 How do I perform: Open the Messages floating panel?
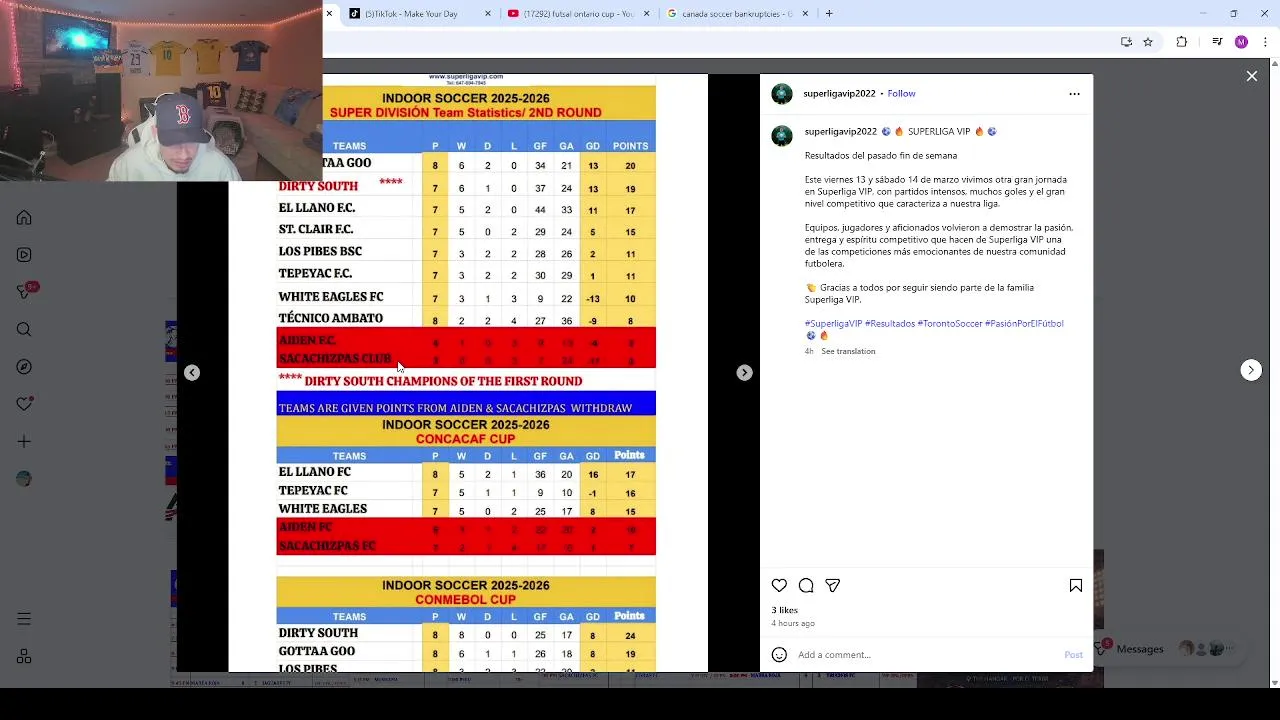[x=1167, y=649]
